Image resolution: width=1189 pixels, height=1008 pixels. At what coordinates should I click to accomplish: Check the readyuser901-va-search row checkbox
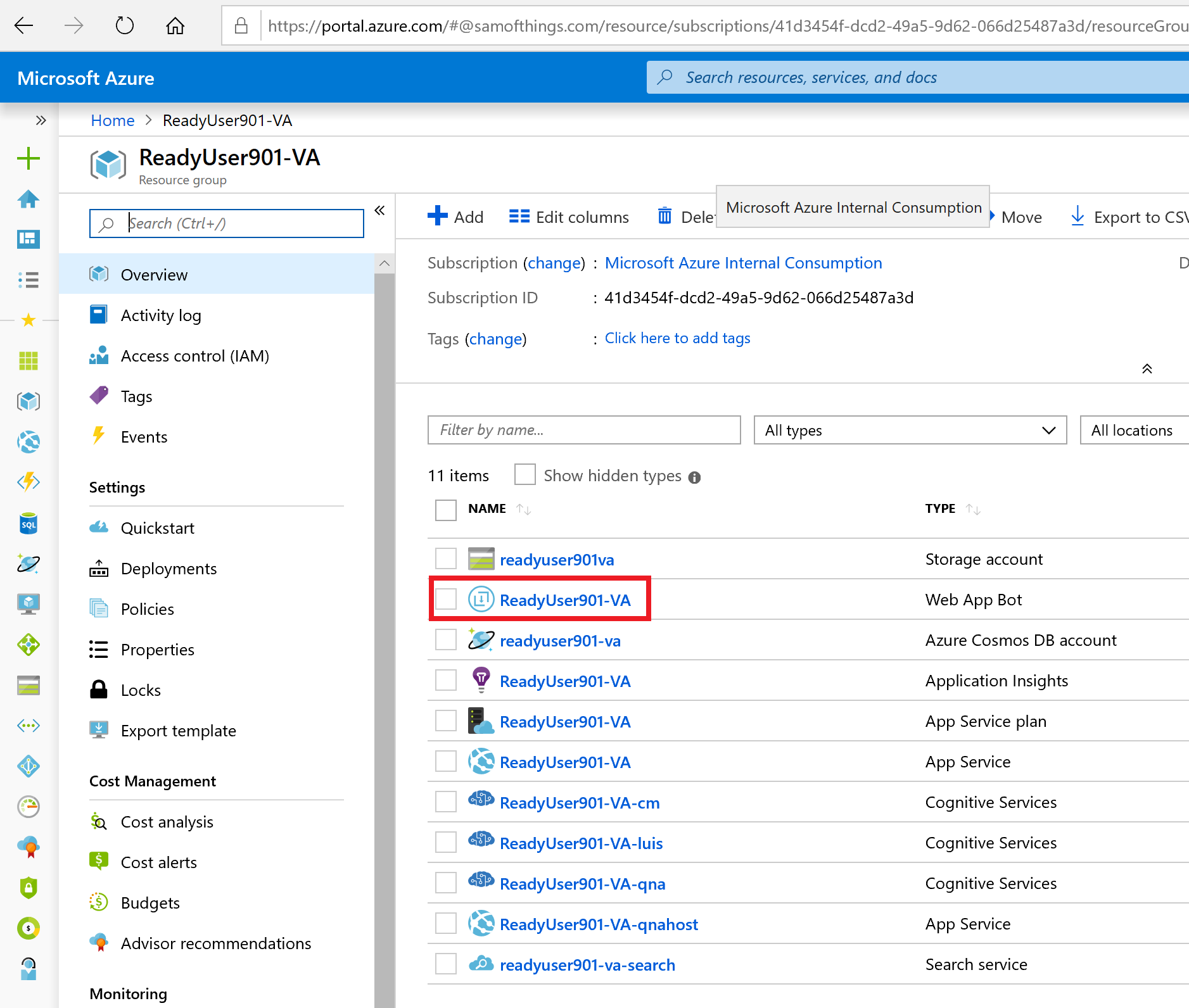[446, 964]
